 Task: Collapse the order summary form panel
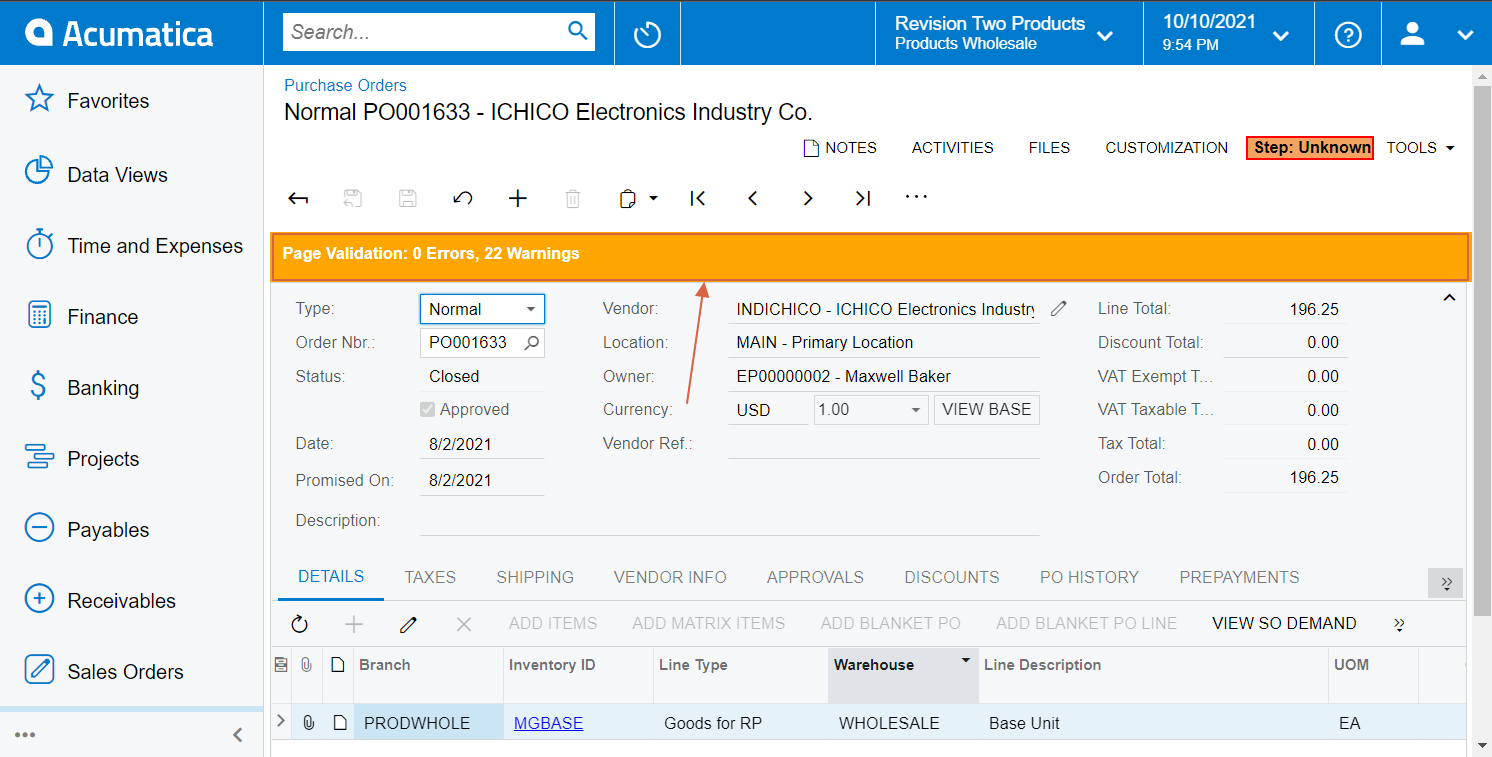pyautogui.click(x=1449, y=297)
